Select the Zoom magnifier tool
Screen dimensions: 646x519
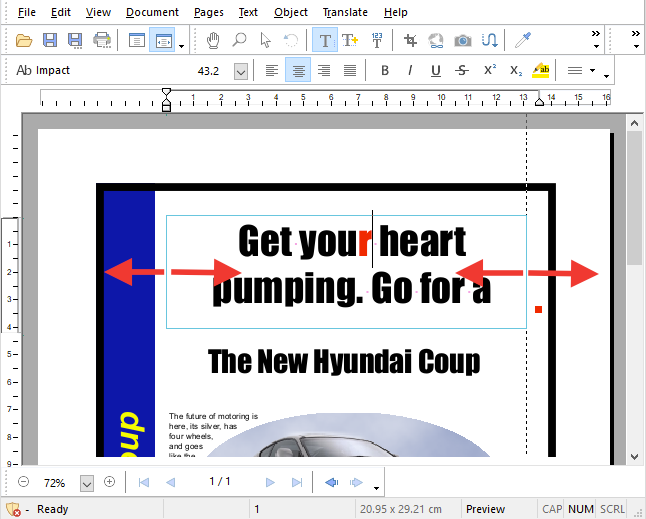pyautogui.click(x=239, y=40)
